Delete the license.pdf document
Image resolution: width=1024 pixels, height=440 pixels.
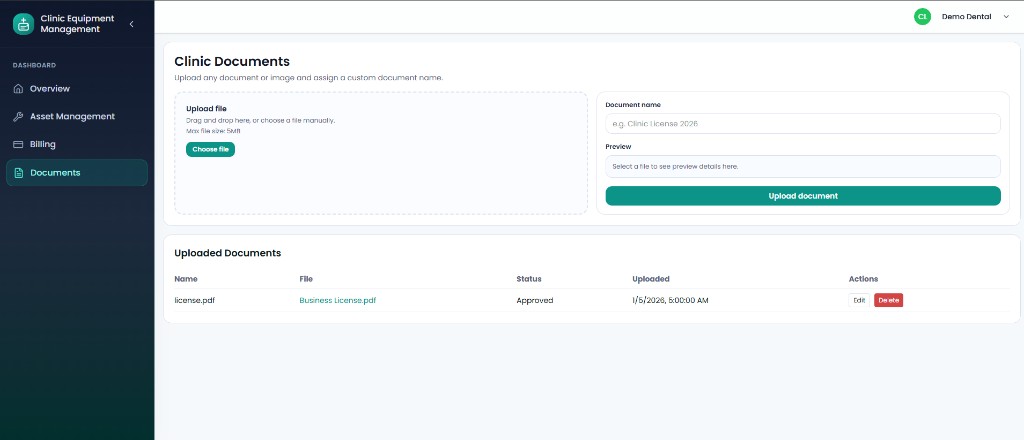coord(888,300)
